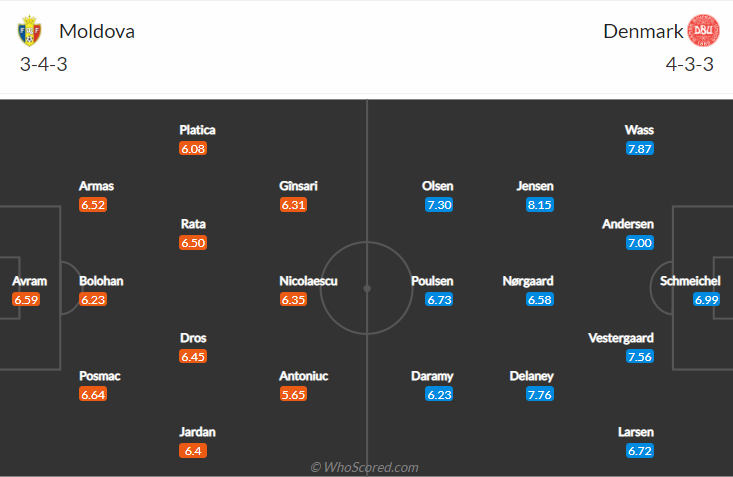Select player Nicolaescu on the pitch
This screenshot has width=733, height=477.
pos(308,281)
